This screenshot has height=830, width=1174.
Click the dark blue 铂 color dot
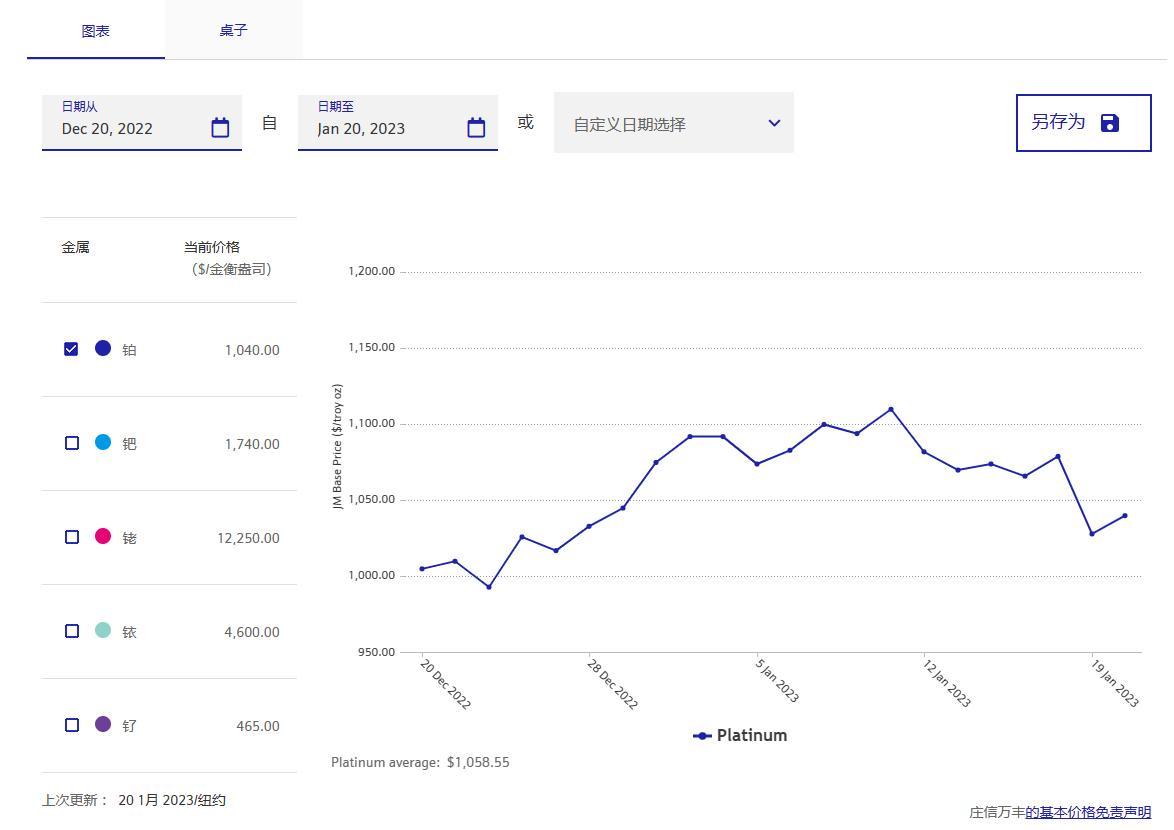point(103,348)
